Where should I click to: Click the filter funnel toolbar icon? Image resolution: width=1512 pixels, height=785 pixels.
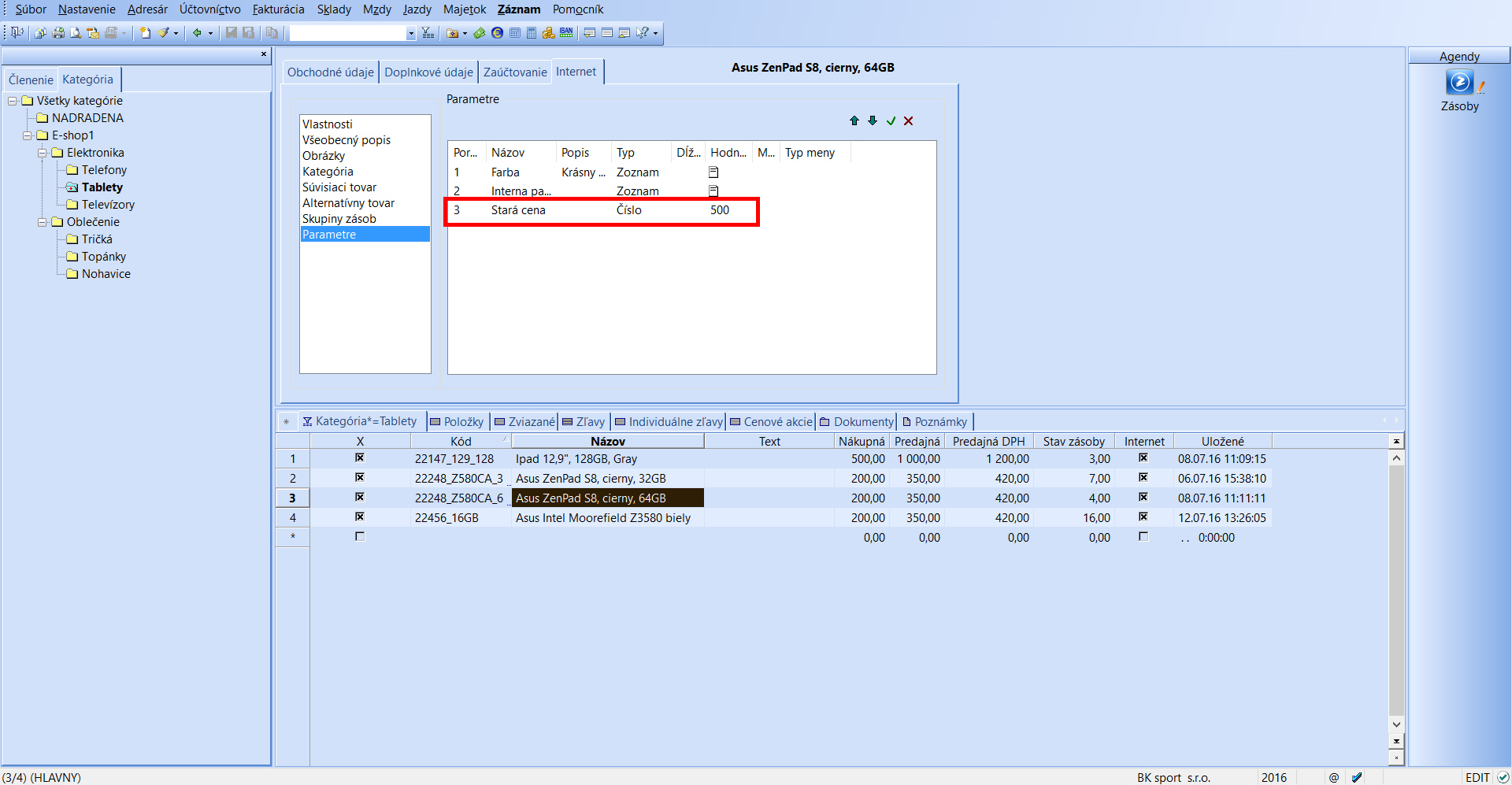point(428,32)
